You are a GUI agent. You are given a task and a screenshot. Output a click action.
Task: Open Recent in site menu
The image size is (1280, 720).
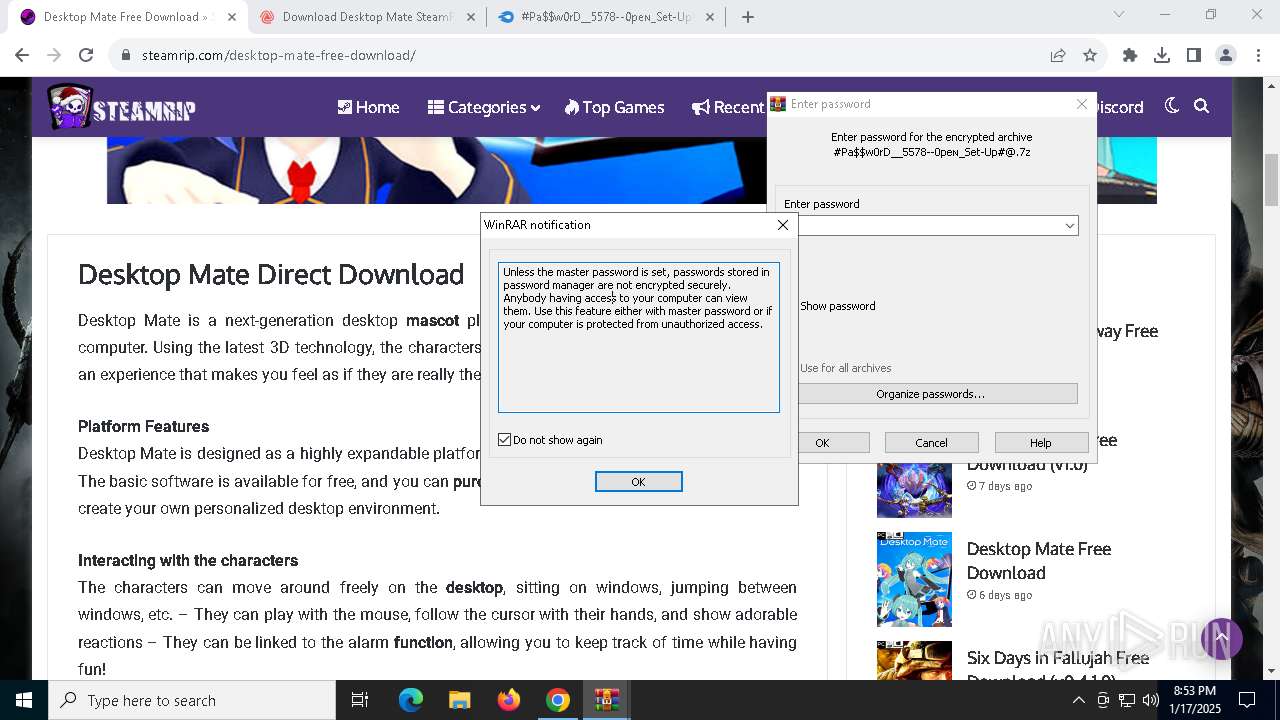point(728,107)
